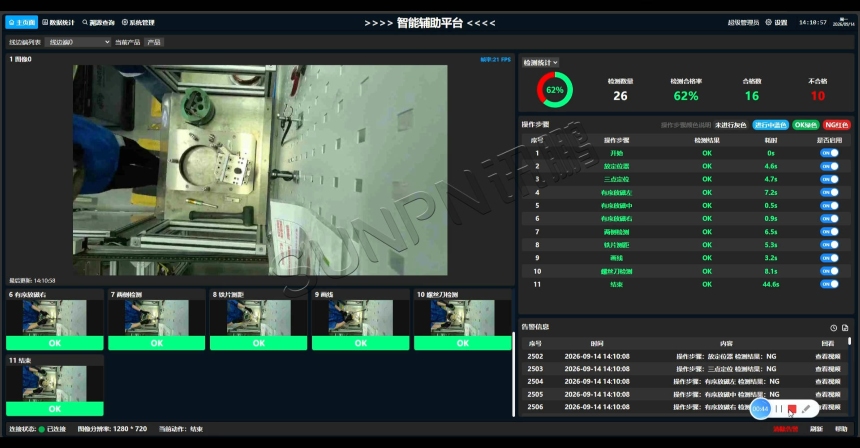This screenshot has width=860, height=448.
Task: Toggle the ON switch for step 5
Action: [x=829, y=206]
